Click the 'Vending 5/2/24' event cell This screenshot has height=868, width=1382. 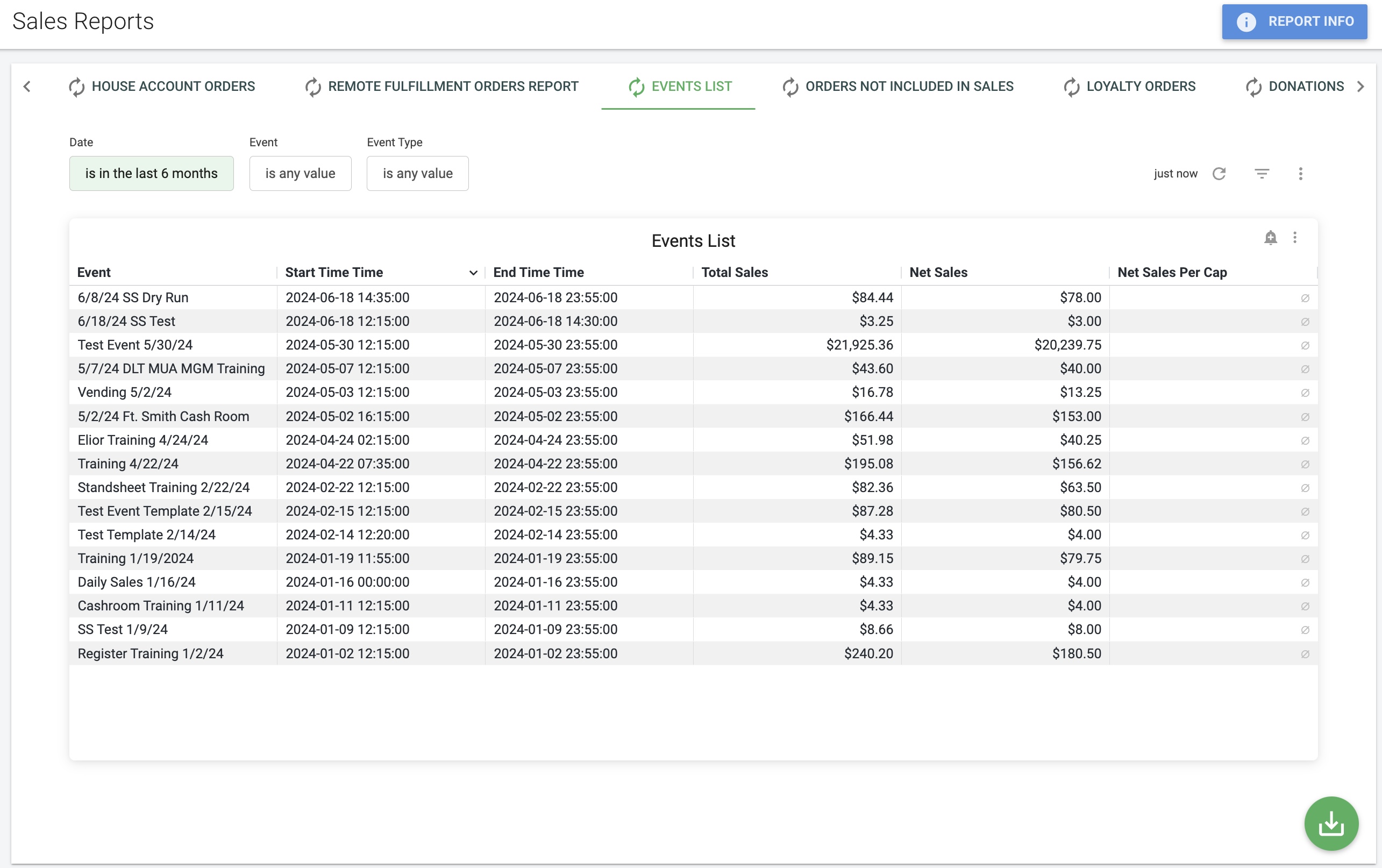[173, 392]
